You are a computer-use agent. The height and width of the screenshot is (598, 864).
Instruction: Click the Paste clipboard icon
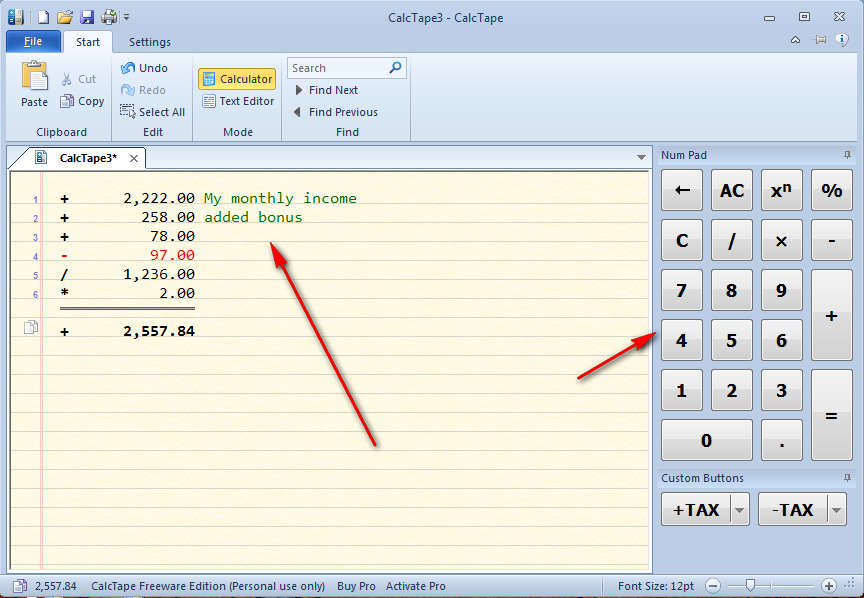[34, 78]
